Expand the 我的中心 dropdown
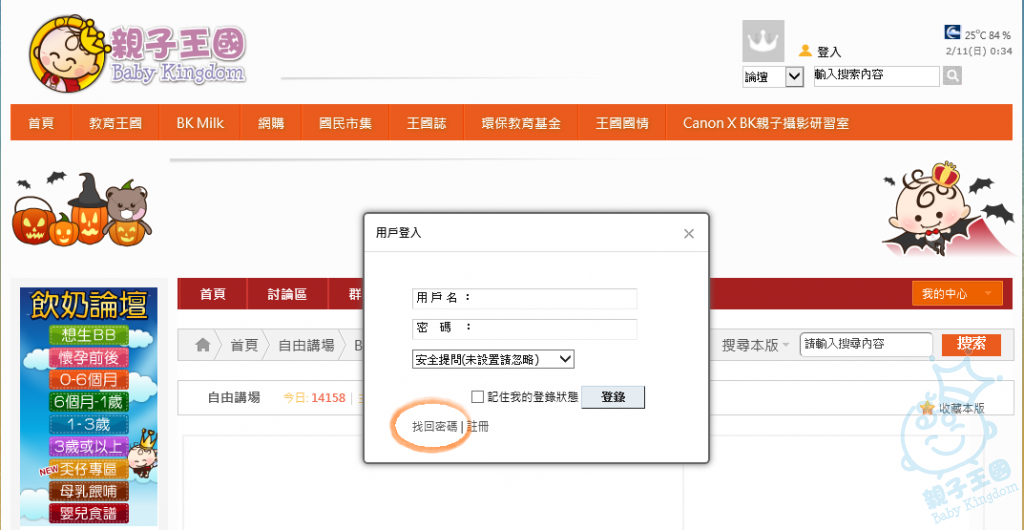 click(x=956, y=294)
